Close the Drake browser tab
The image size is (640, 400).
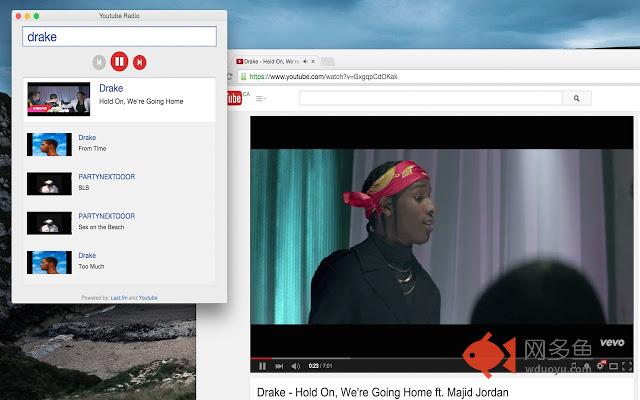[313, 62]
